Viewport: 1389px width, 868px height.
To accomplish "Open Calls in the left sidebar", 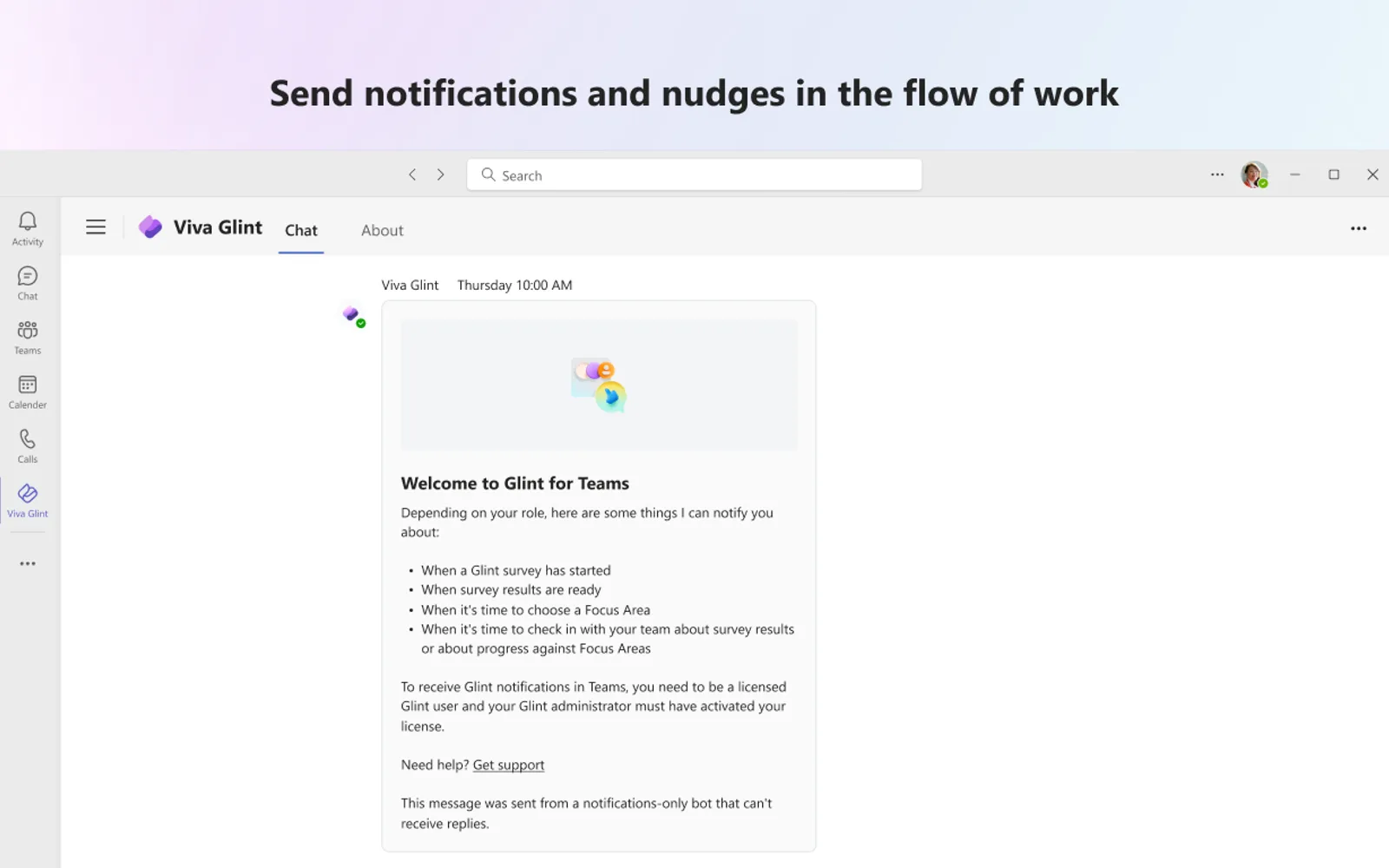I will click(x=28, y=447).
